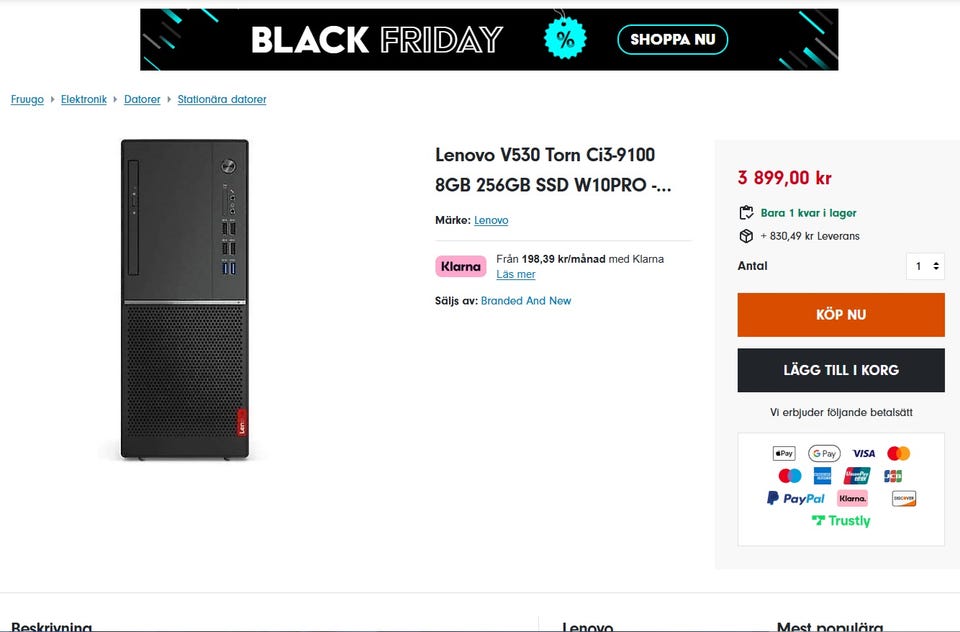Click the Visa card logo
Screen dimensions: 960x632
click(x=863, y=453)
